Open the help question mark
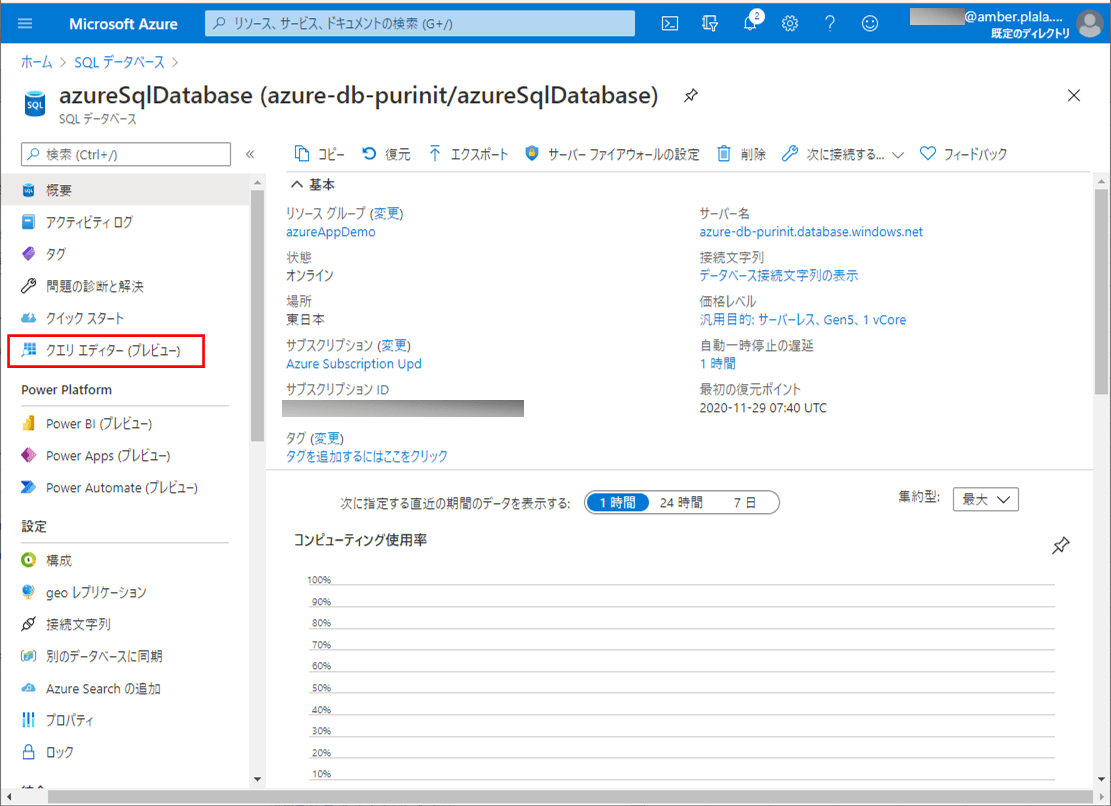This screenshot has width=1111, height=806. (830, 23)
